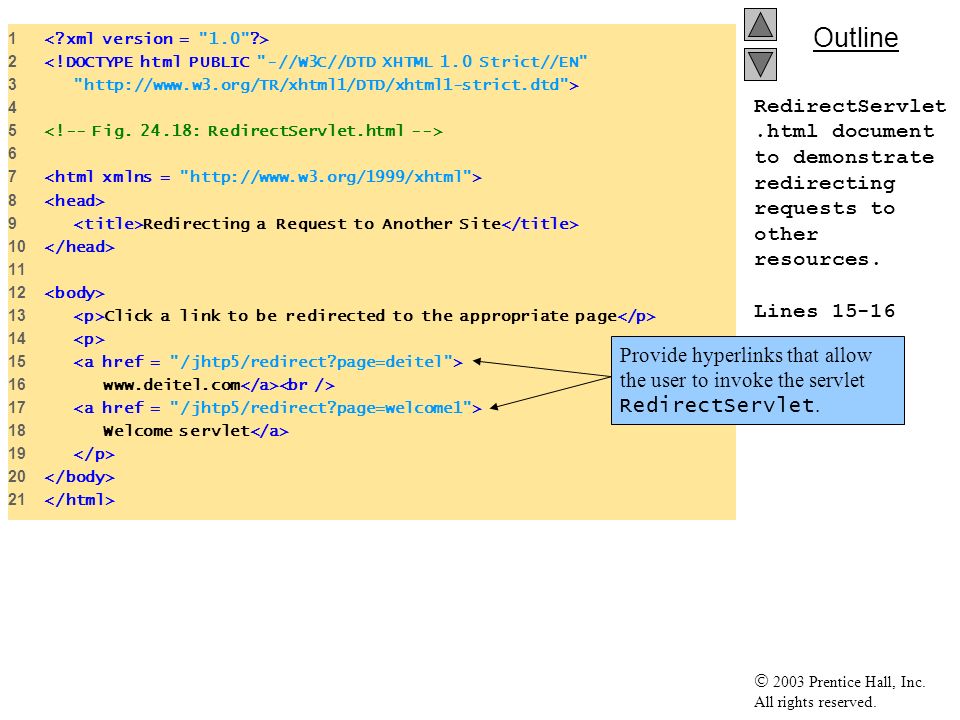Image resolution: width=960 pixels, height=720 pixels.
Task: Select the DOCTYPE html PUBLIC line
Action: (315, 62)
